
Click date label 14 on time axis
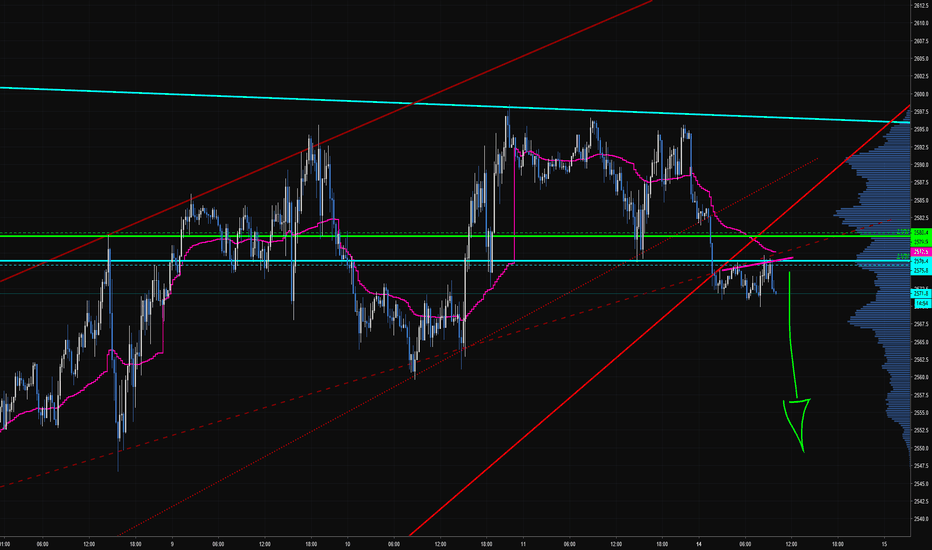699,544
